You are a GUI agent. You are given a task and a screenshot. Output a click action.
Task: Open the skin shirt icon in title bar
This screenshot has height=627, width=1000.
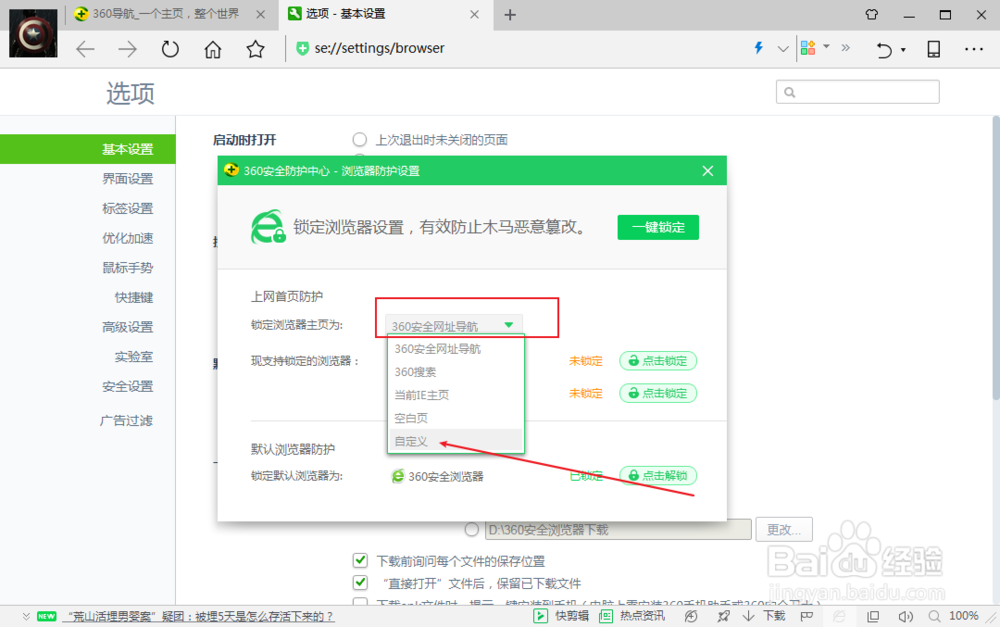[x=872, y=15]
